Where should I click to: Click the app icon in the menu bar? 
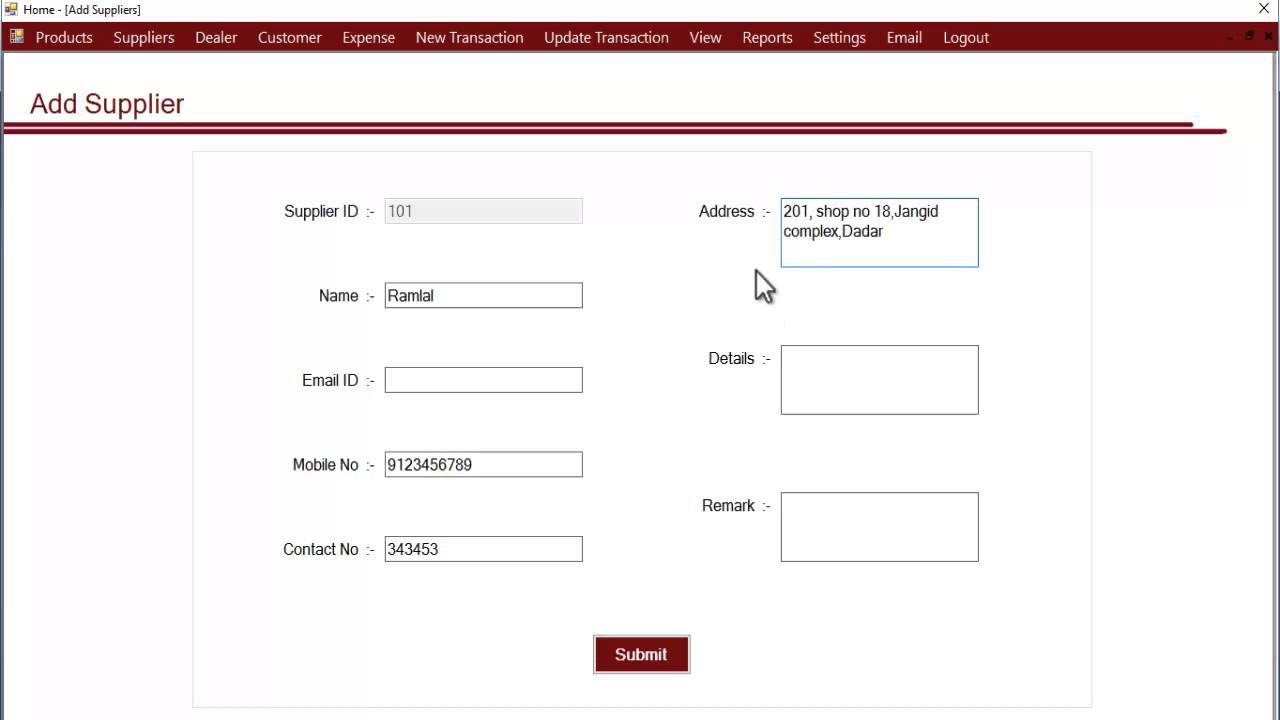point(16,37)
